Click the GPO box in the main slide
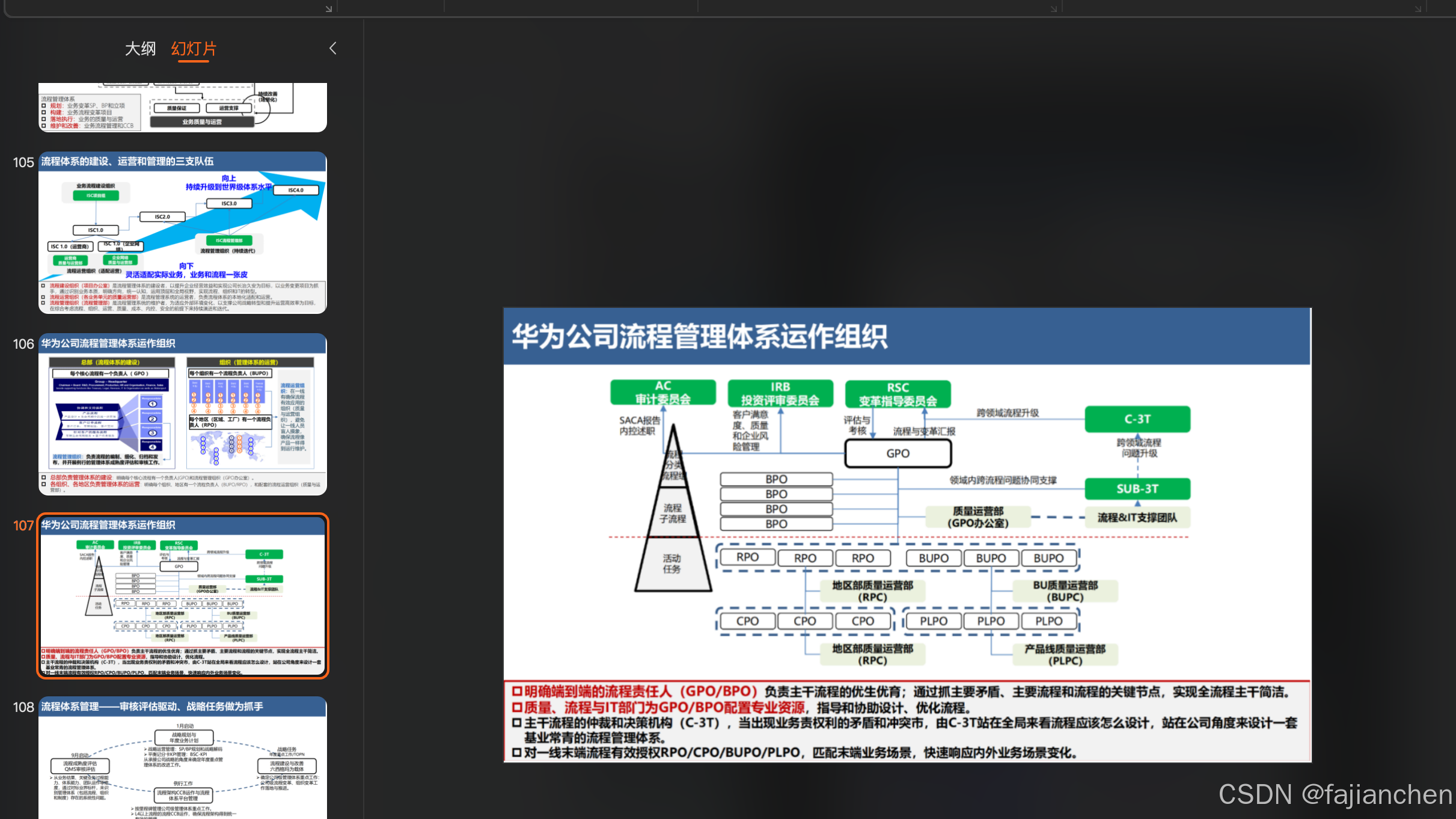 tap(898, 453)
